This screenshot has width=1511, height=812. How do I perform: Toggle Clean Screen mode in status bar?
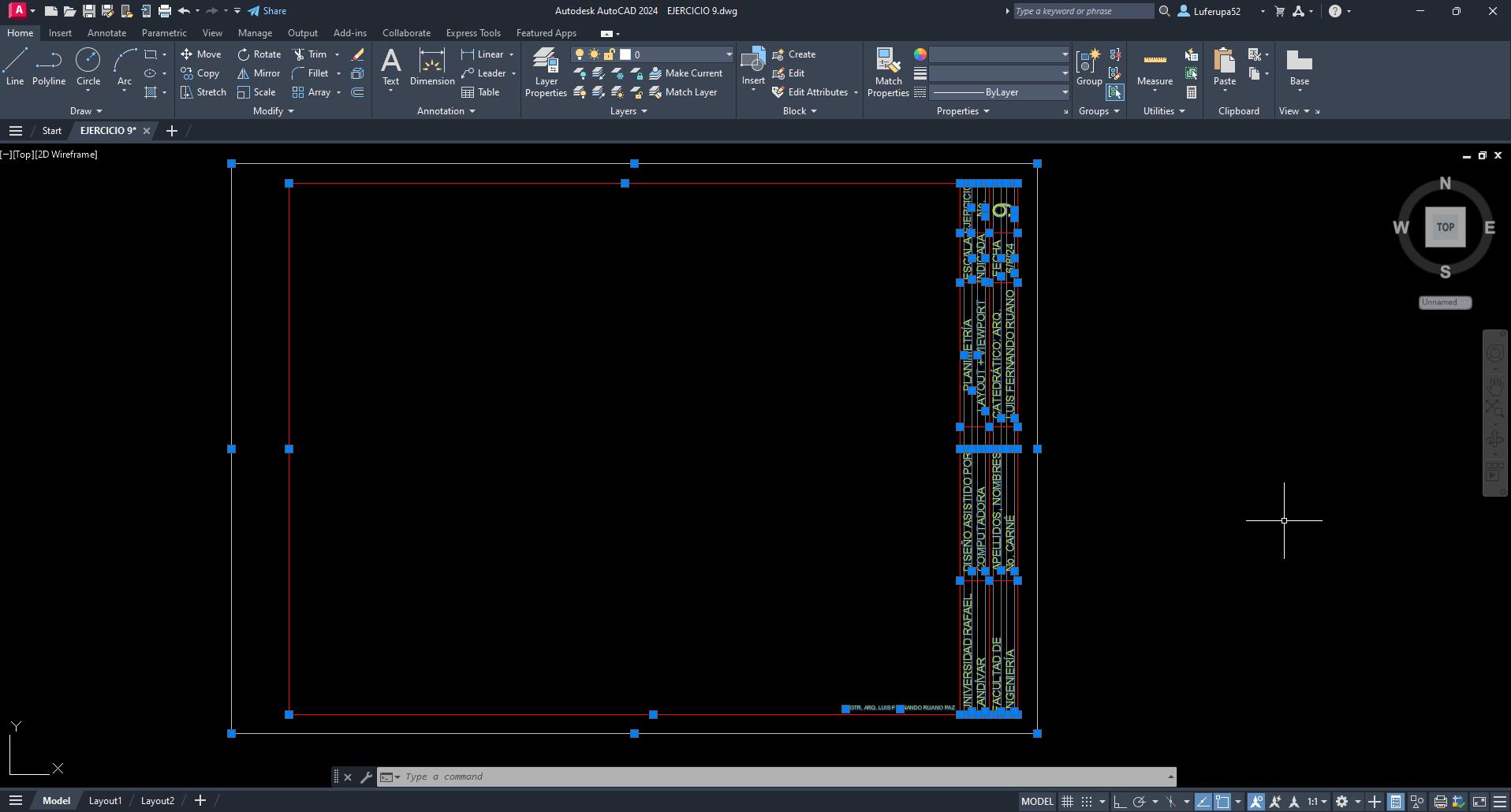[1479, 802]
